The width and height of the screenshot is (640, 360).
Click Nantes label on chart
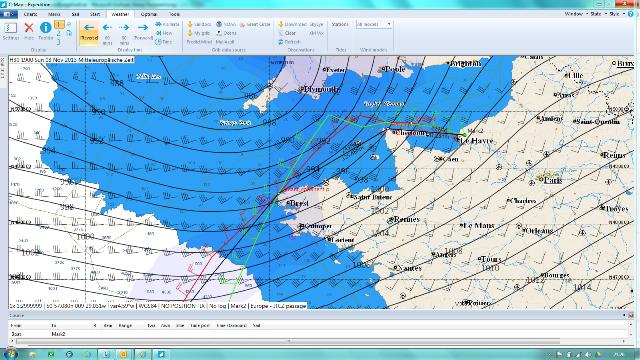[409, 268]
